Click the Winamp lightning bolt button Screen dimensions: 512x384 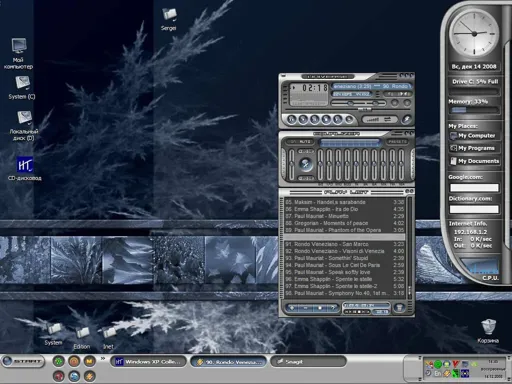tap(406, 119)
